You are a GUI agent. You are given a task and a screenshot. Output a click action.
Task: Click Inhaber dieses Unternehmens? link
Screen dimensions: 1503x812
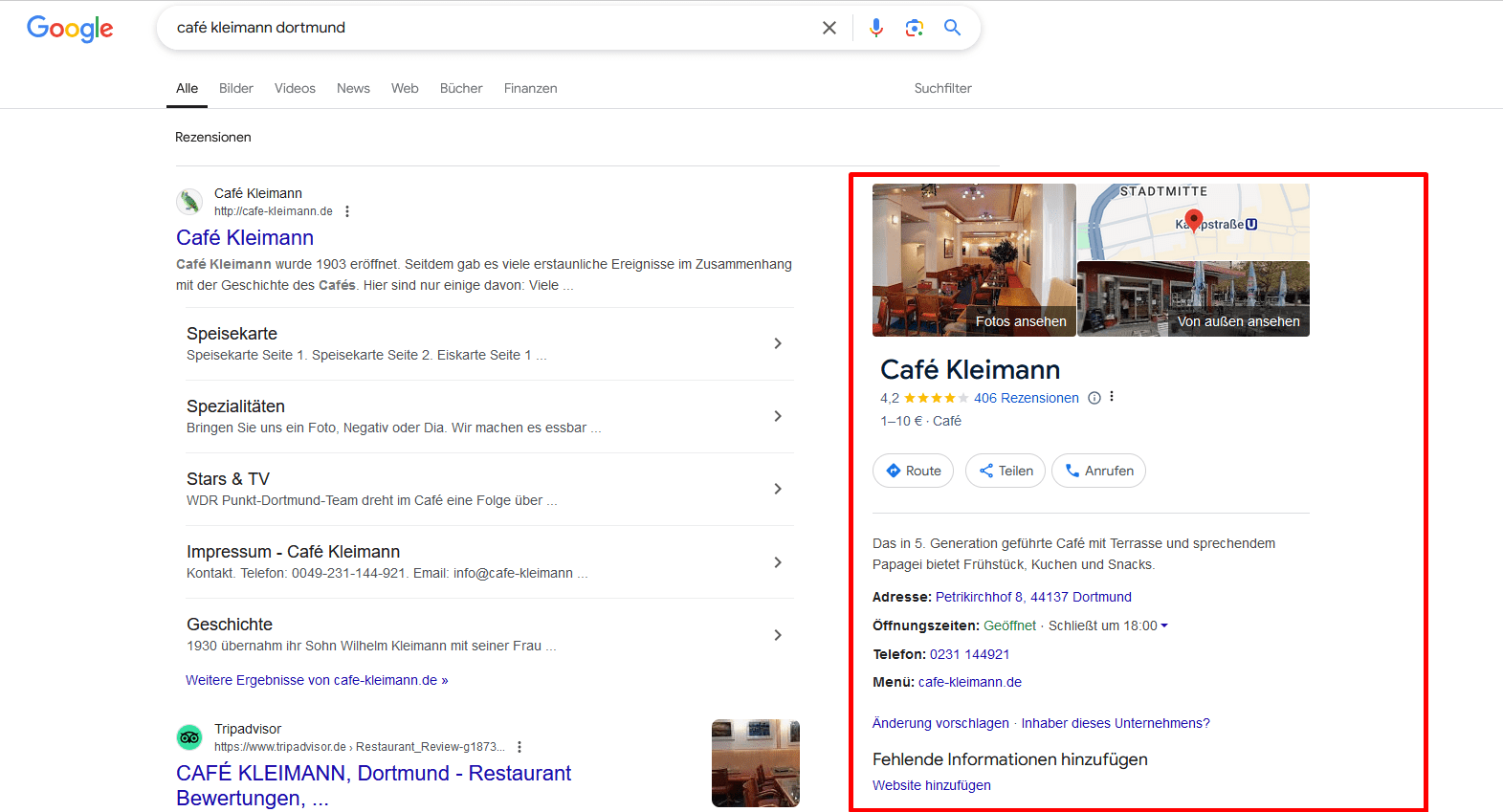click(1116, 723)
